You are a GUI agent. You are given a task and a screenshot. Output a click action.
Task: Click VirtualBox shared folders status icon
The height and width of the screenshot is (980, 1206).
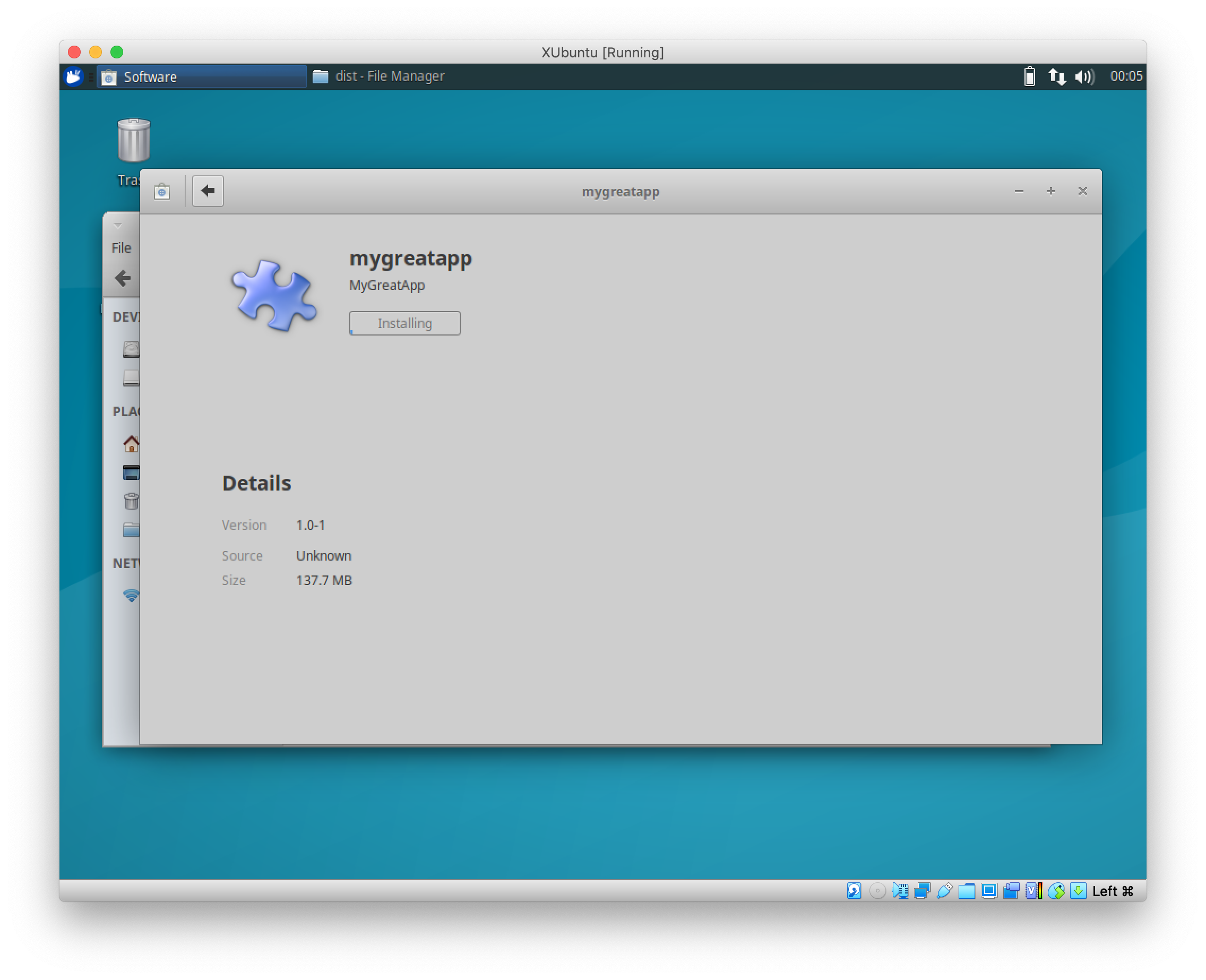point(967,890)
